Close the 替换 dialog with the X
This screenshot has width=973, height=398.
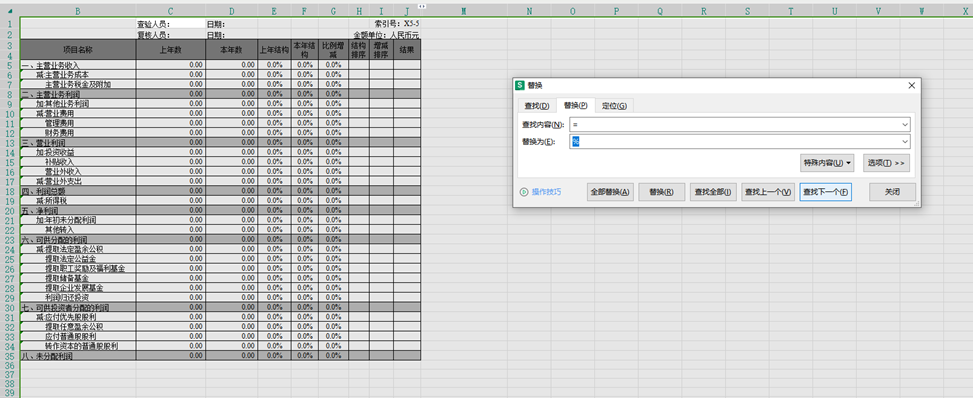(x=911, y=85)
